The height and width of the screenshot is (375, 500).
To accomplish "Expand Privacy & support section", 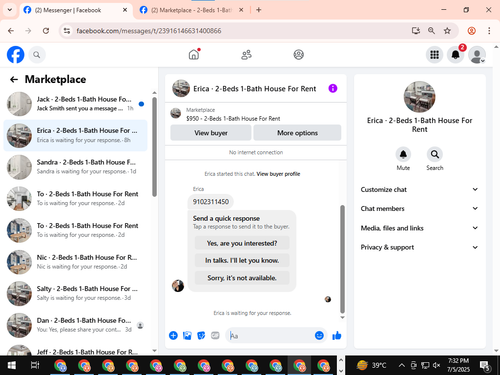I will pyautogui.click(x=419, y=247).
